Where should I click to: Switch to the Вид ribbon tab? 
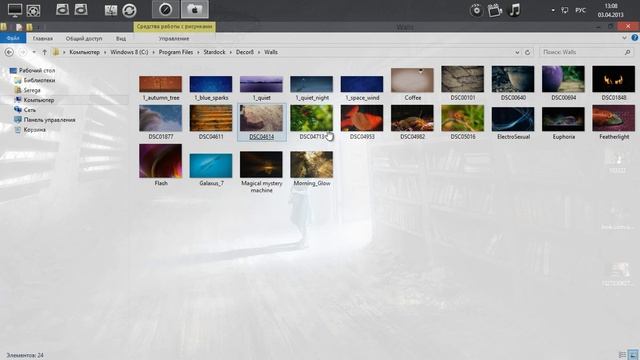click(x=121, y=38)
